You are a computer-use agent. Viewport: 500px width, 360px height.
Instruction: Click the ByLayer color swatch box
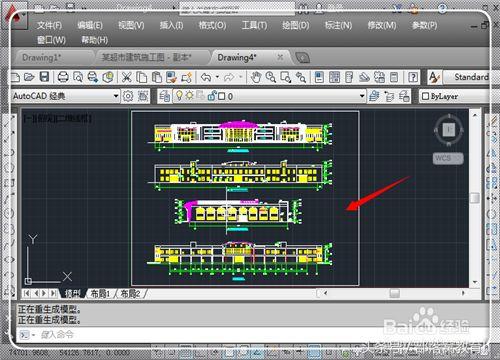(425, 96)
